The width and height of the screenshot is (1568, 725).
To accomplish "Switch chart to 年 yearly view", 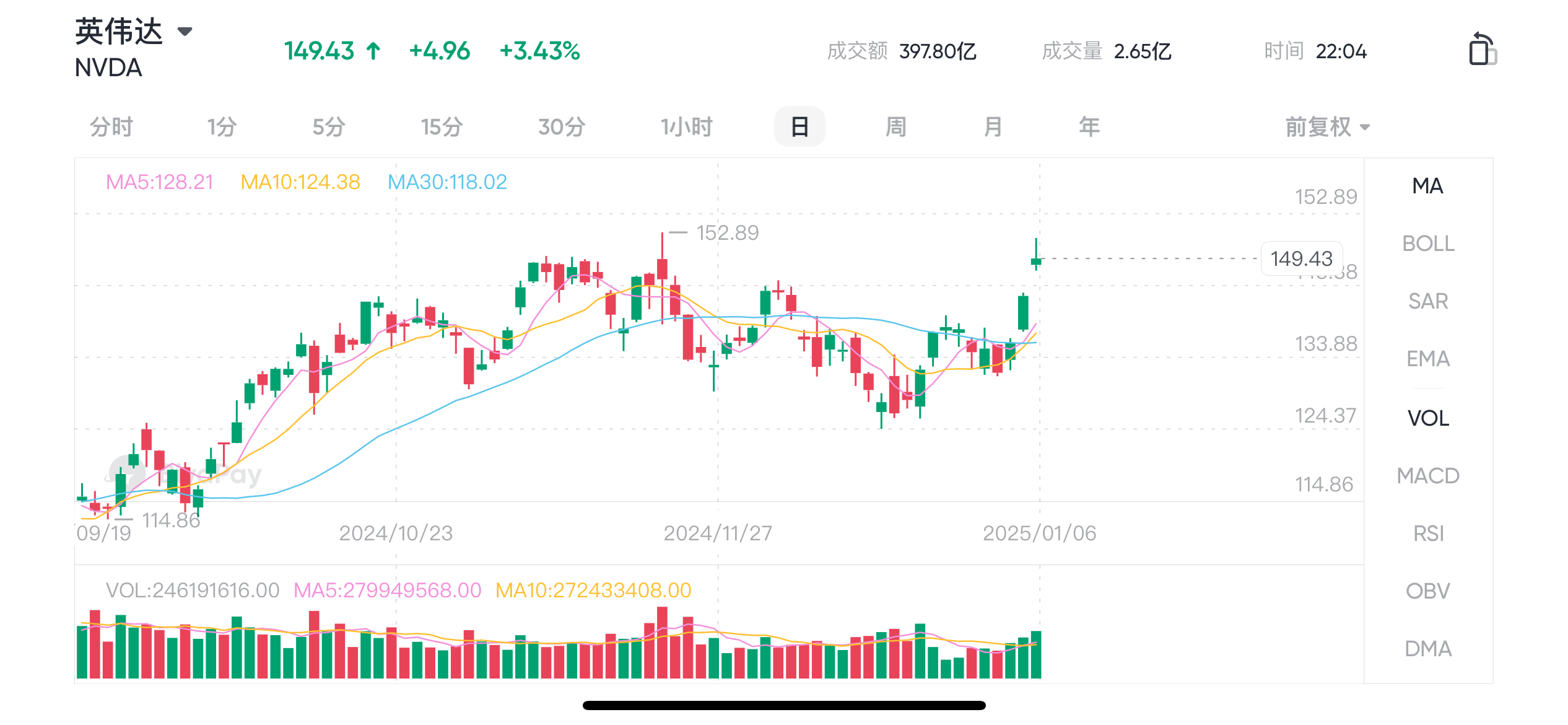I will pos(1089,127).
